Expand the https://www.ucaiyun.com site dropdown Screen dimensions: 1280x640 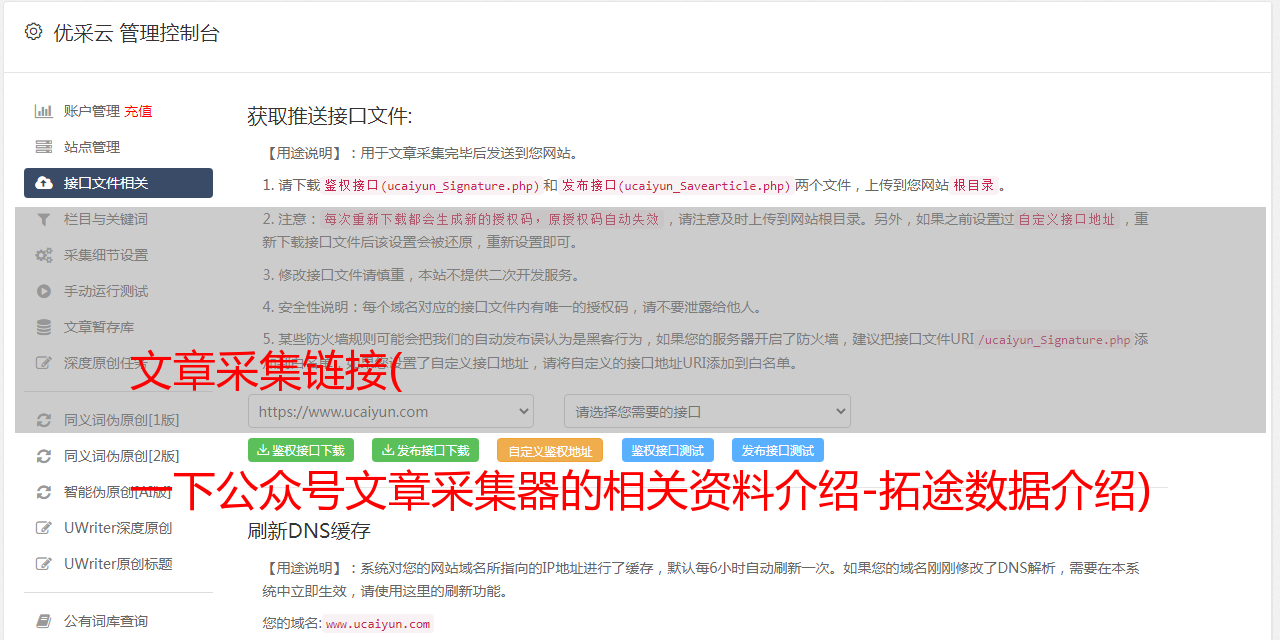[x=391, y=411]
